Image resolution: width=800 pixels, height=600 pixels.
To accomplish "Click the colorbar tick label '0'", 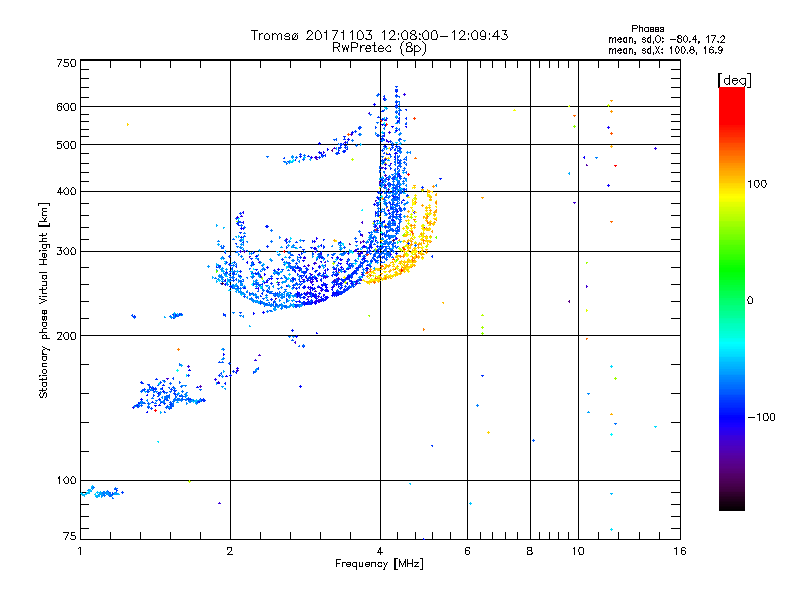I will coord(749,300).
